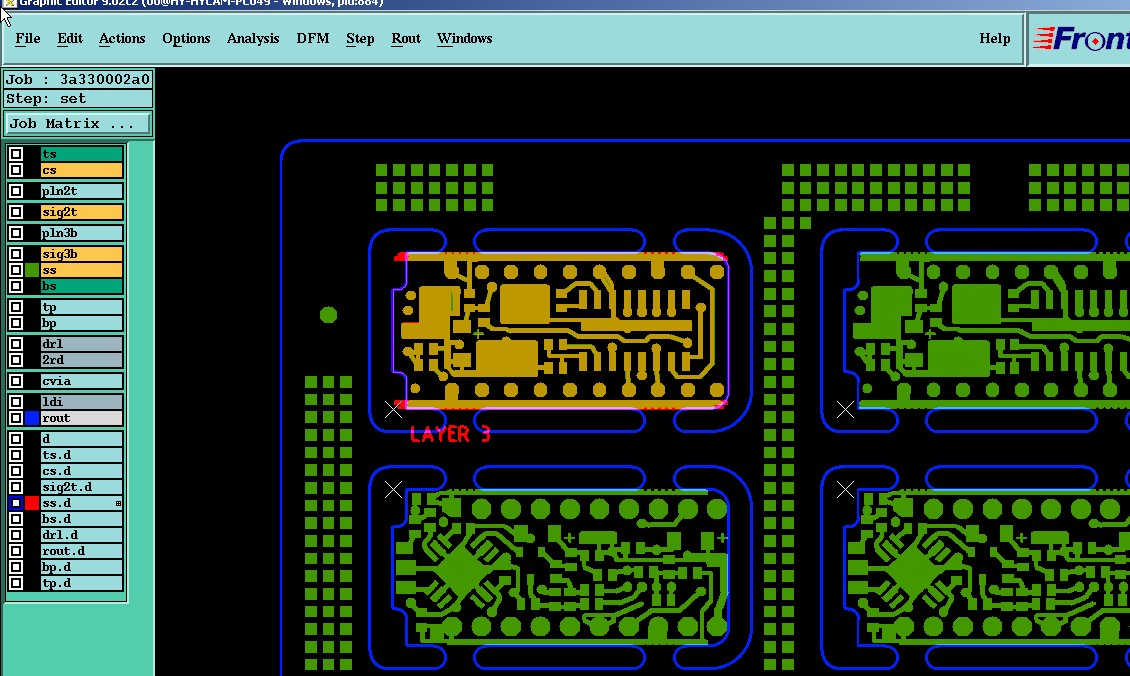Click the blue color swatch of rout layer
1130x676 pixels.
(x=32, y=418)
